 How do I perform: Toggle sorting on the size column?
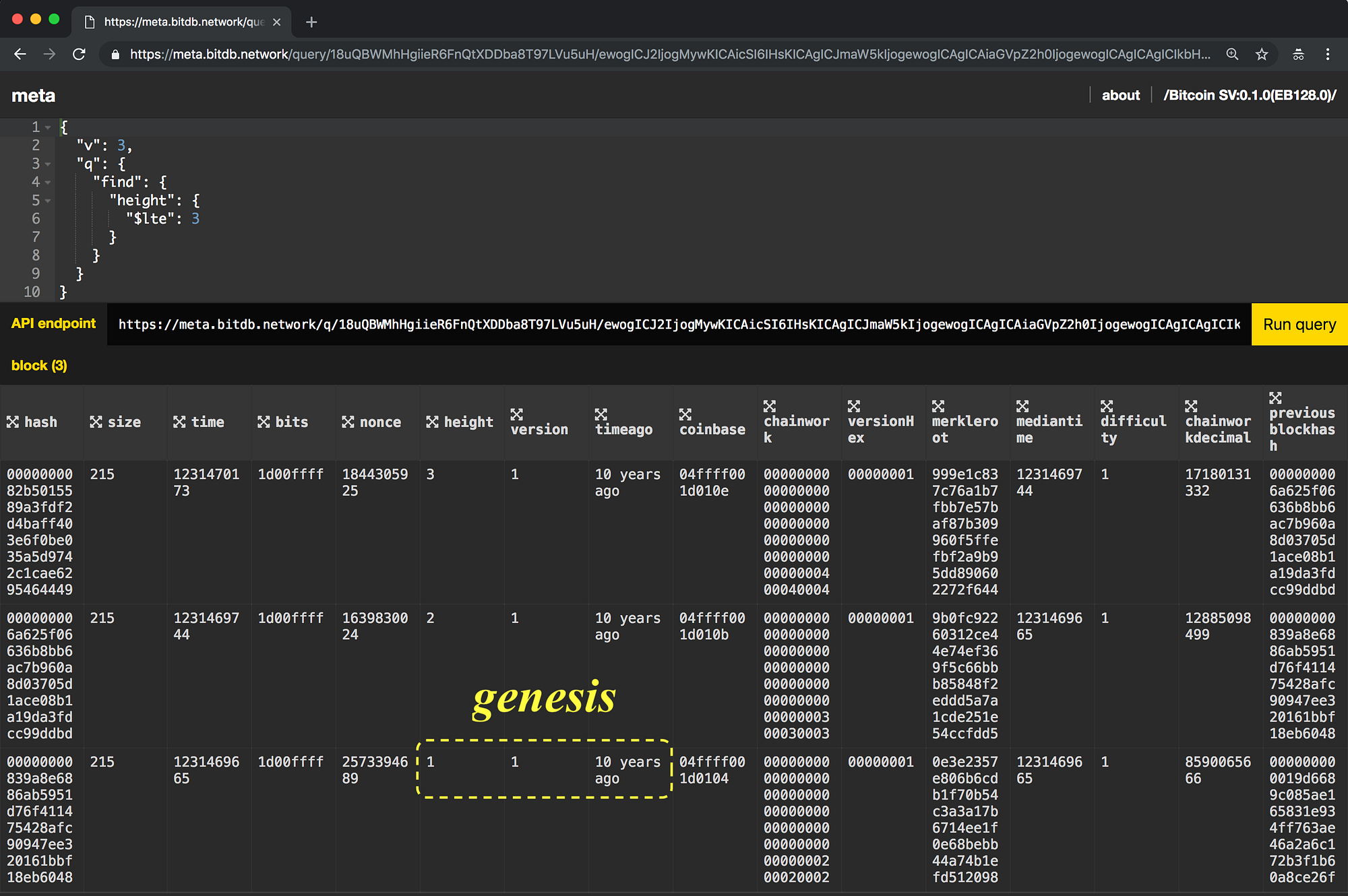tap(96, 422)
